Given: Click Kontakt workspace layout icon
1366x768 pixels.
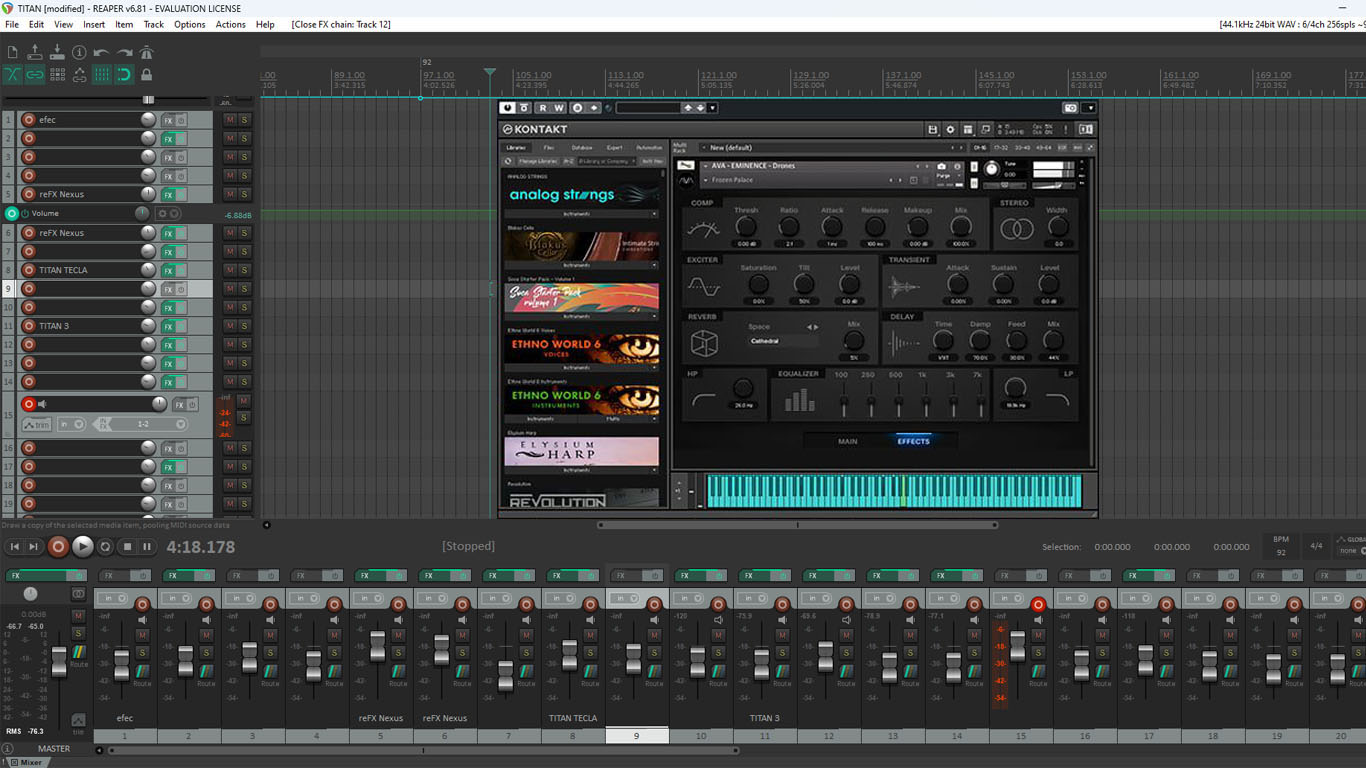Looking at the screenshot, I should click(x=968, y=129).
